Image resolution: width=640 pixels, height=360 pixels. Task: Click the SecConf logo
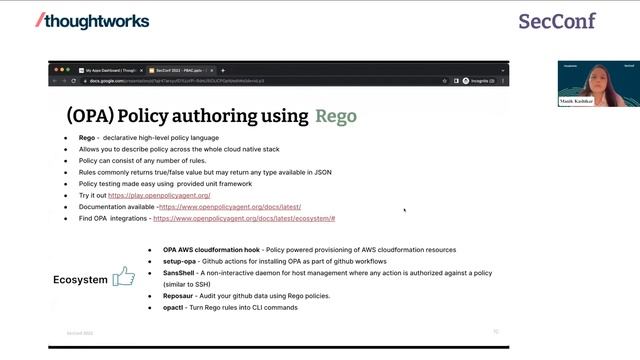557,21
